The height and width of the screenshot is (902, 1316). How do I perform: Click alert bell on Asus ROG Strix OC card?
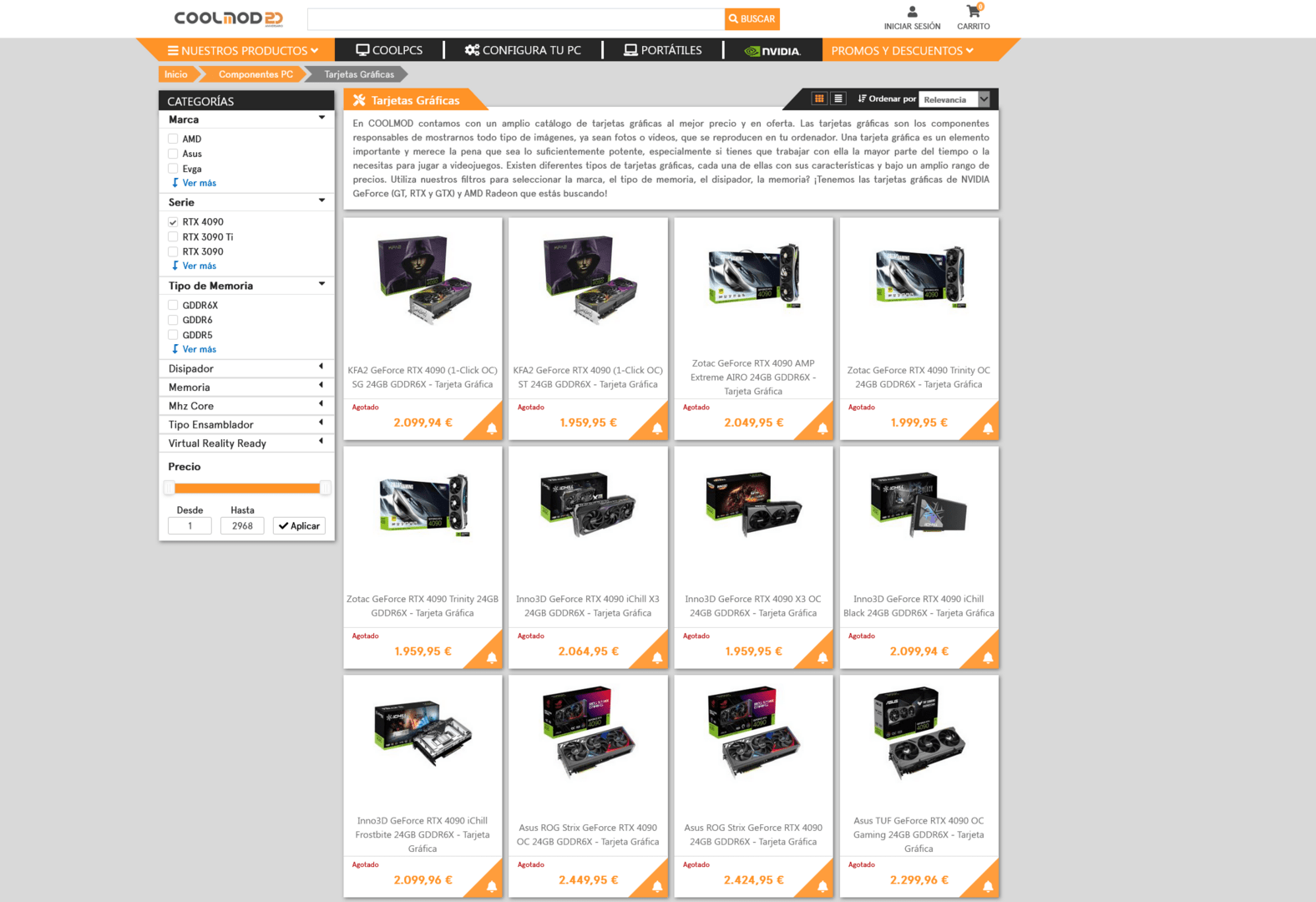point(657,886)
